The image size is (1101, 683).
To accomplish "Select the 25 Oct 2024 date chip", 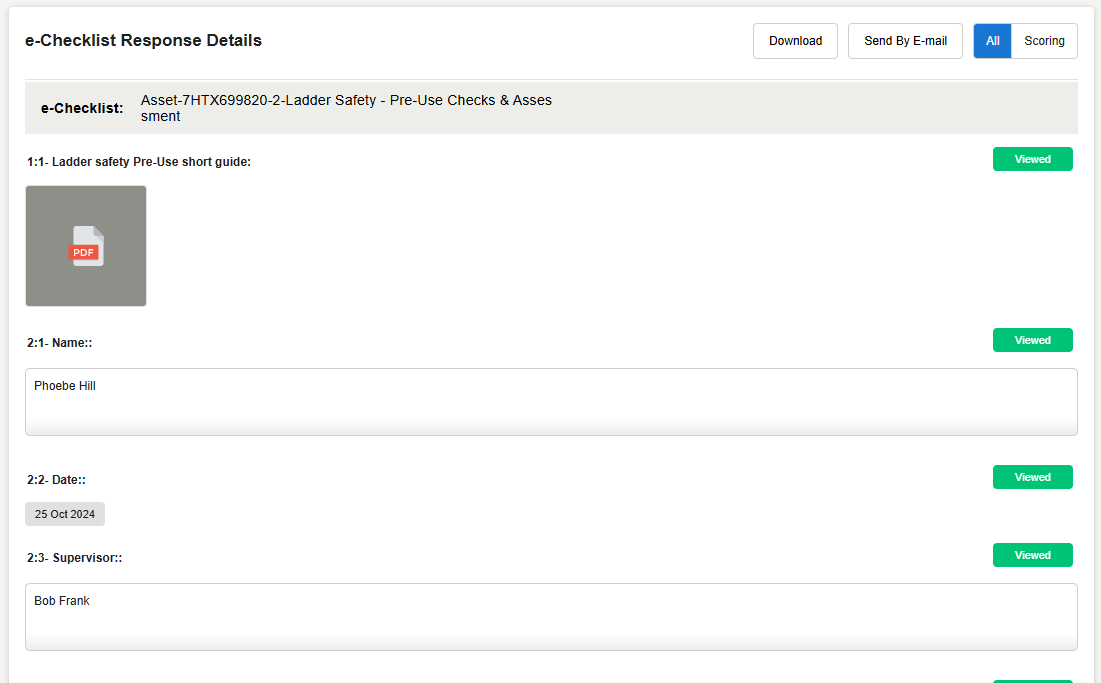I will coord(65,514).
